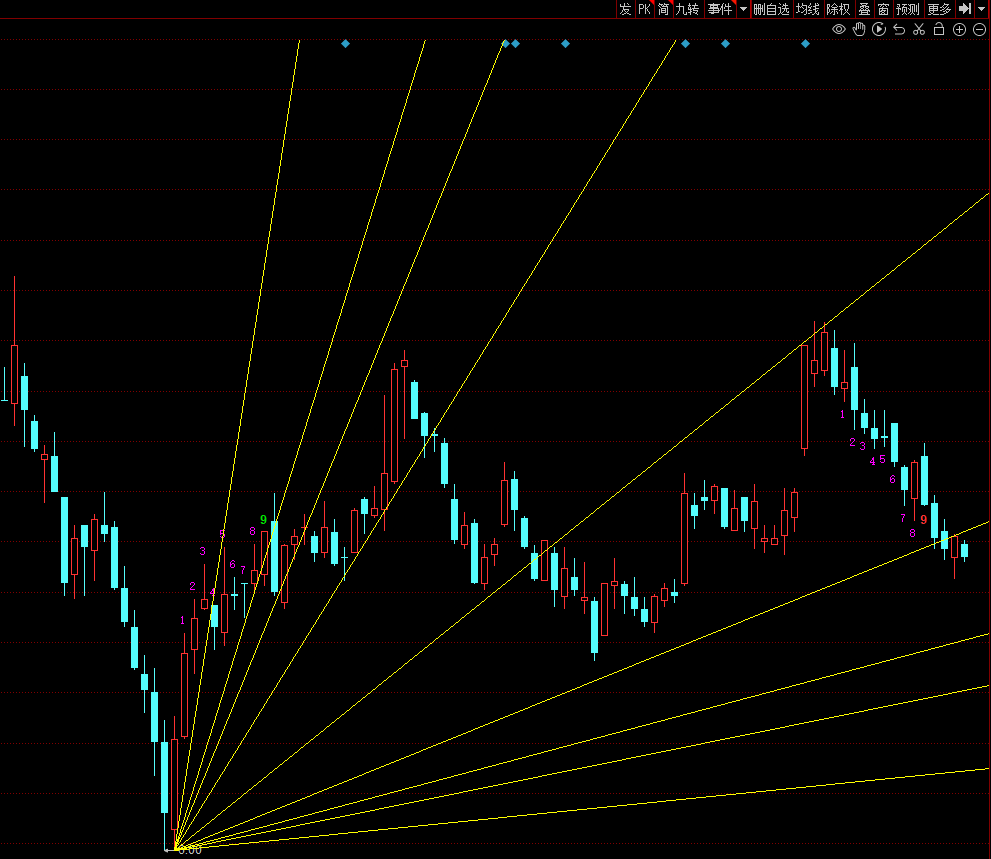
Task: Select the scissors cut tool
Action: [919, 29]
